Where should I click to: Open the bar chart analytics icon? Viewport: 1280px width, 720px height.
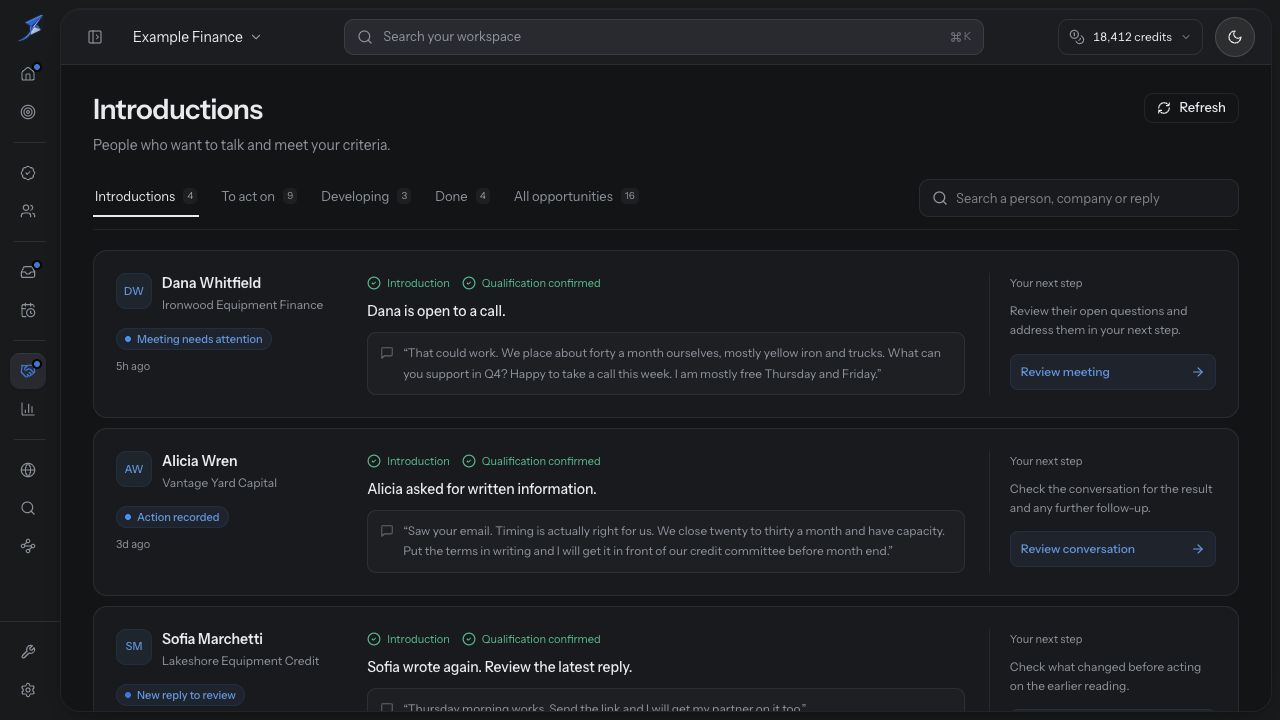tap(28, 409)
